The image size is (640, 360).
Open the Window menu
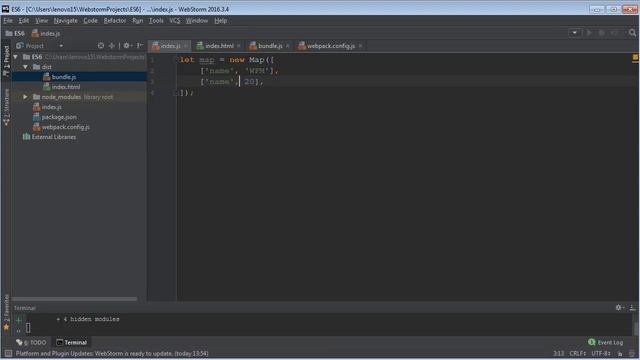coord(197,20)
